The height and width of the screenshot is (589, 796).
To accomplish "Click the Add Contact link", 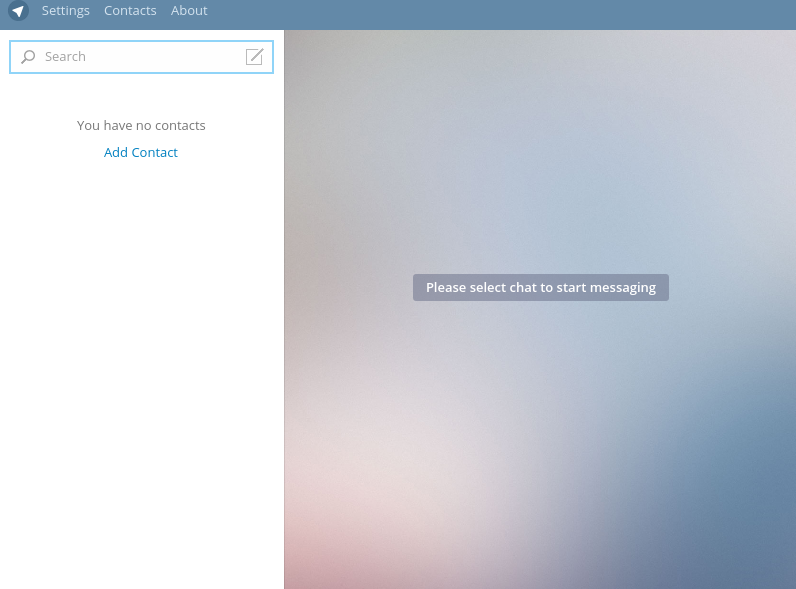I will (141, 153).
